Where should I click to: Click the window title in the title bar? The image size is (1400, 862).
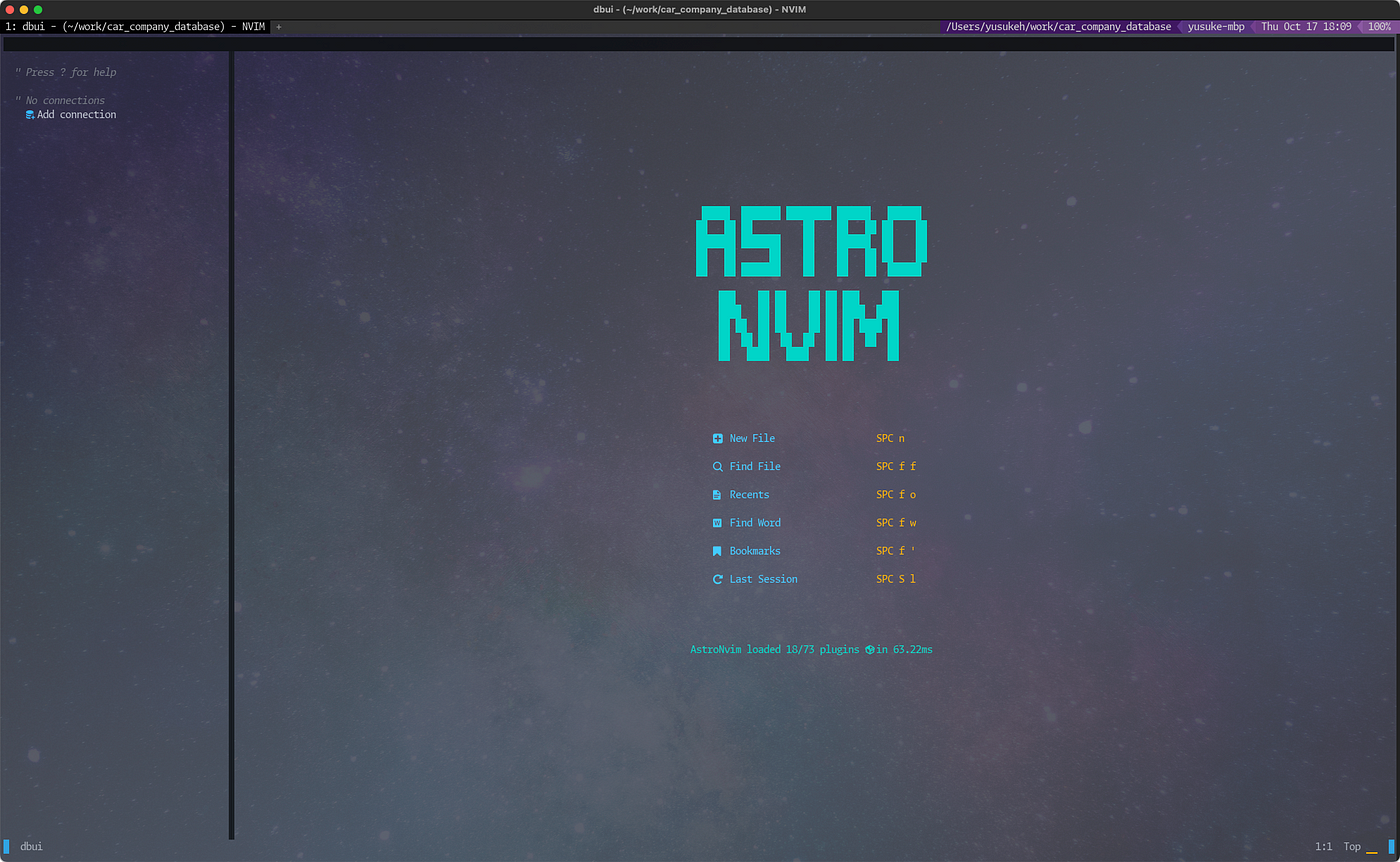[x=700, y=9]
